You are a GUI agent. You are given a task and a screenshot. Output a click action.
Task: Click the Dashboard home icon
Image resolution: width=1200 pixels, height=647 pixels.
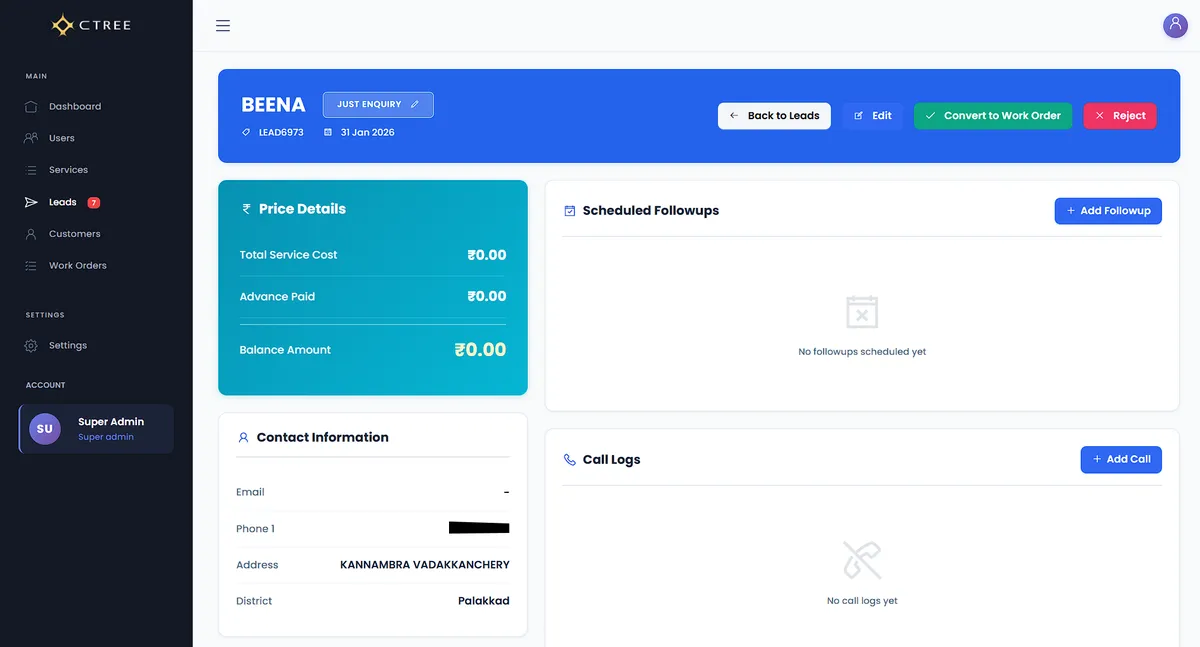(x=31, y=106)
